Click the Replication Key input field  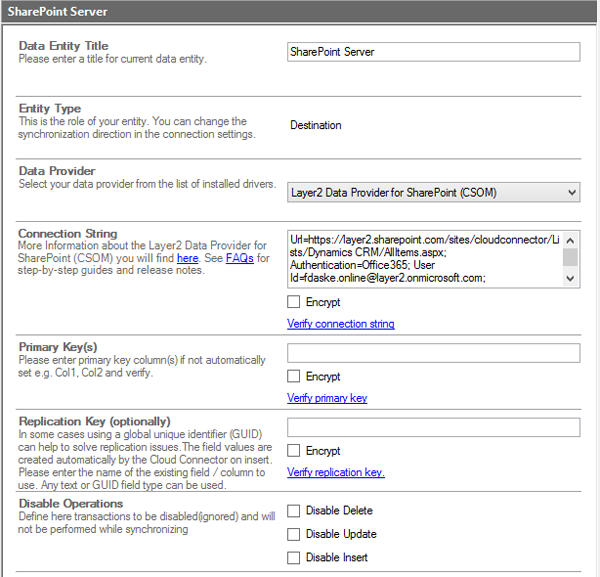pos(433,428)
